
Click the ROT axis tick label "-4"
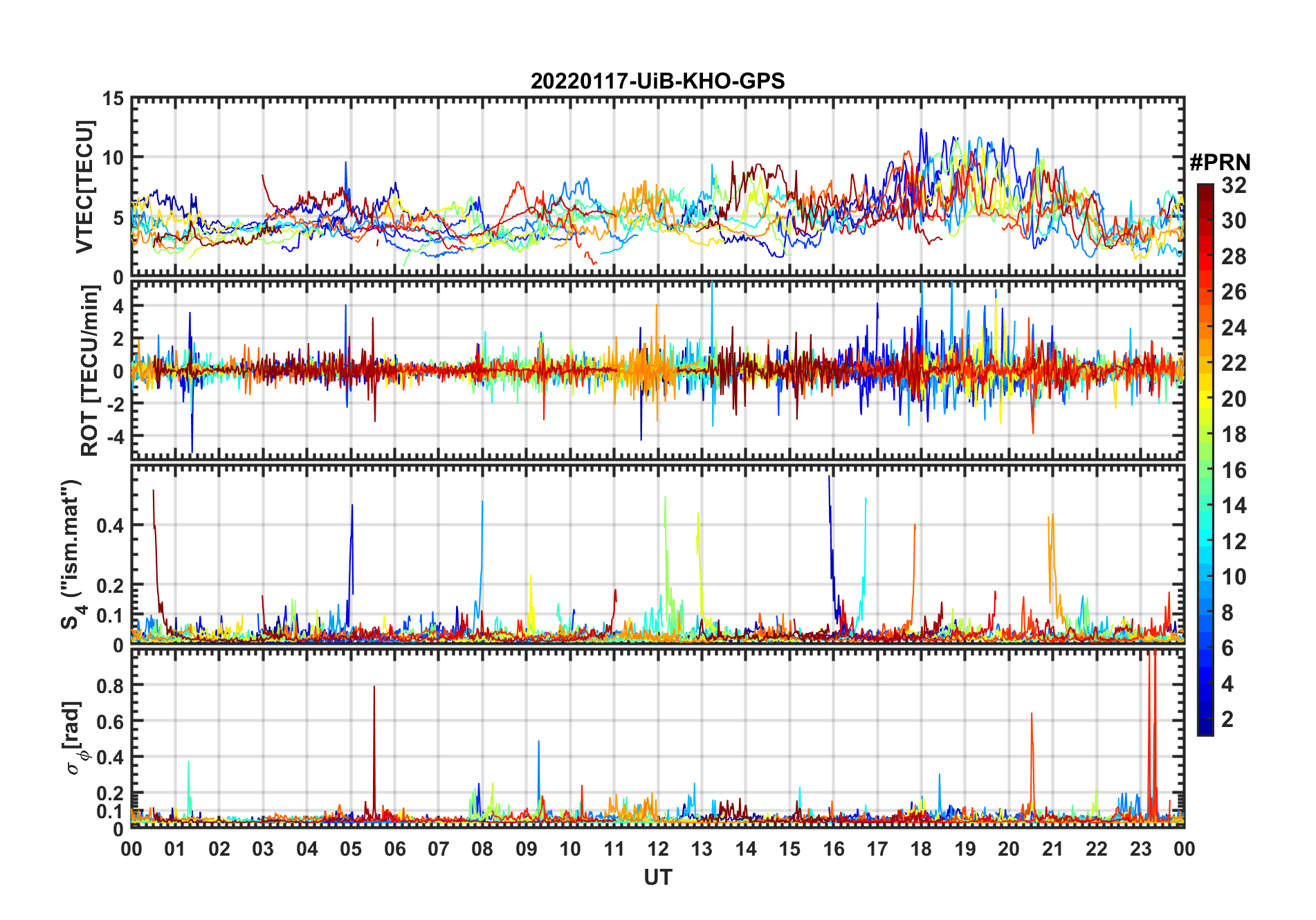tap(115, 436)
